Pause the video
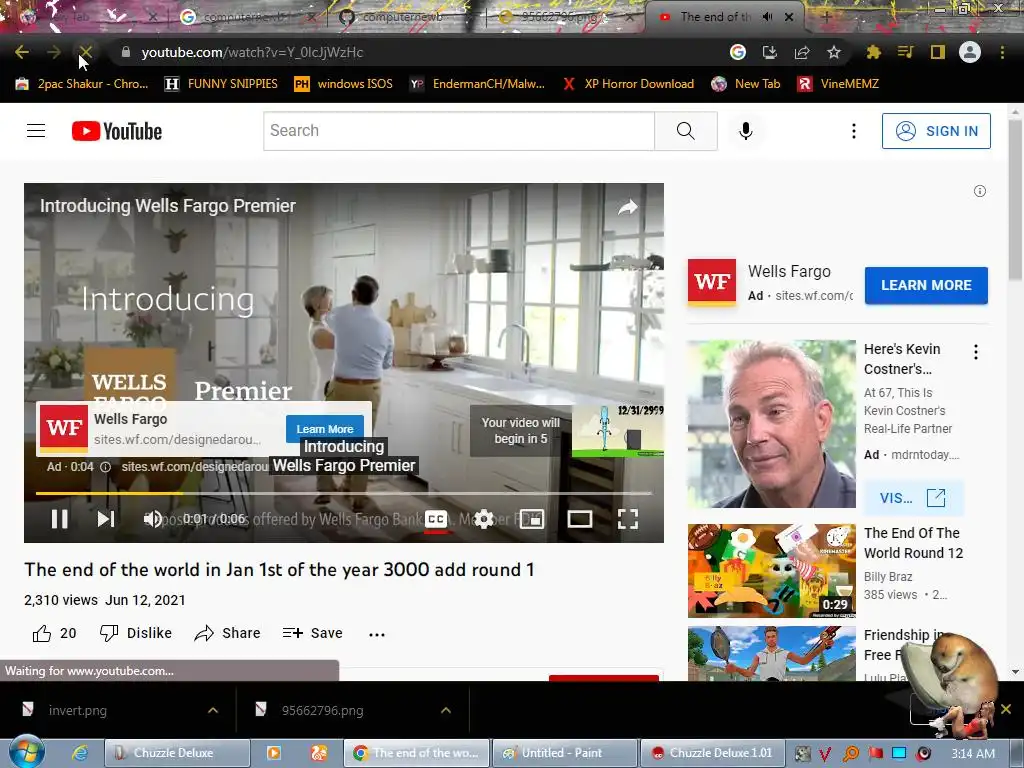Viewport: 1024px width, 768px height. coord(59,519)
